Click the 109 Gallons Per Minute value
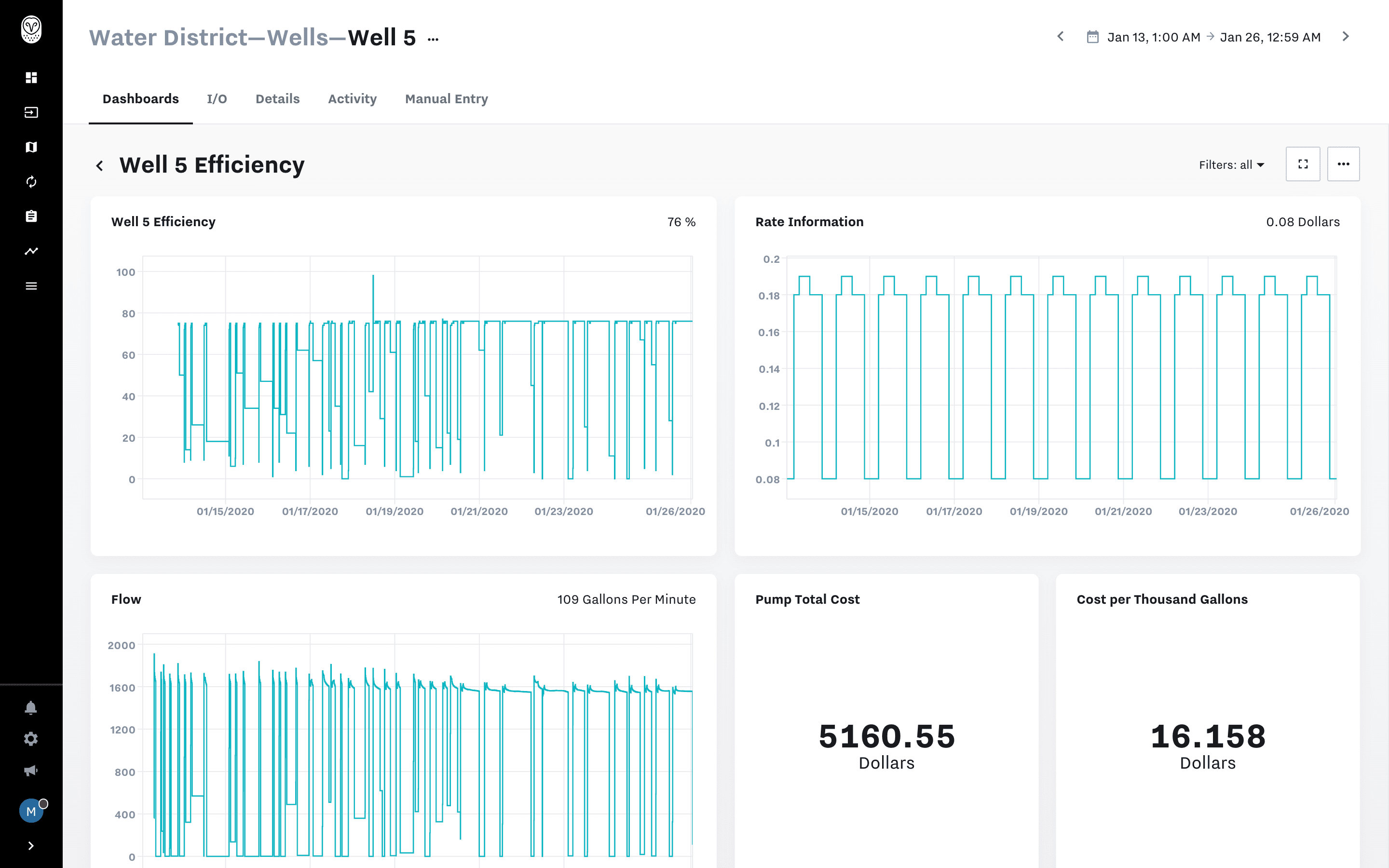Image resolution: width=1389 pixels, height=868 pixels. click(626, 599)
